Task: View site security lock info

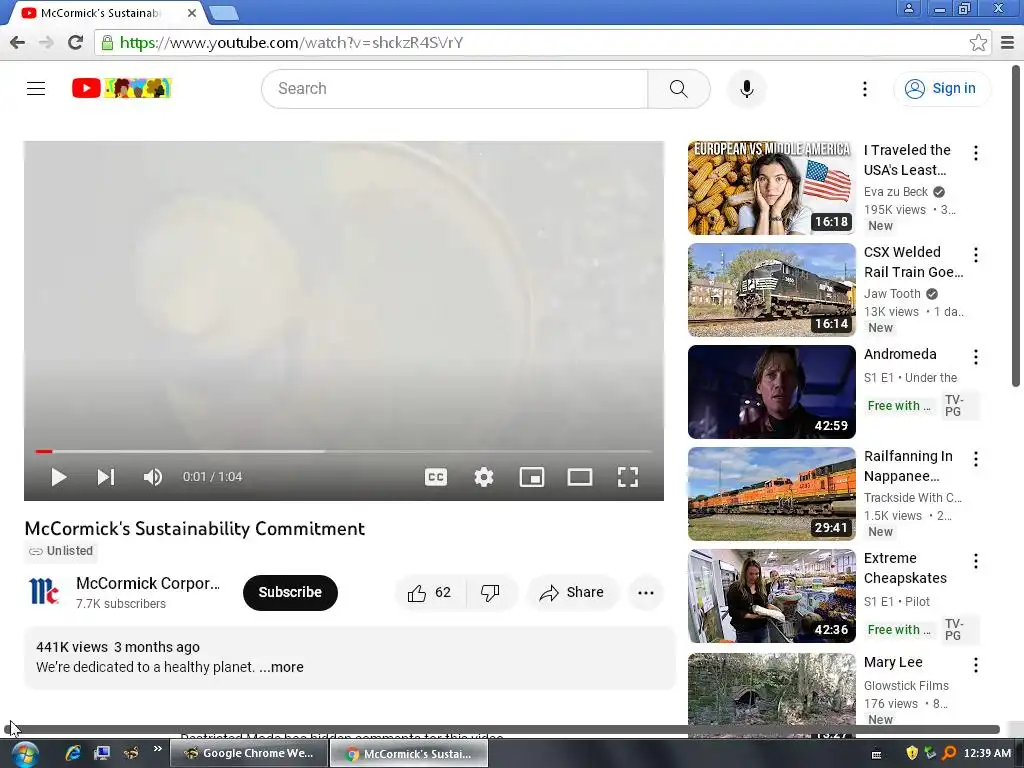Action: pos(107,42)
